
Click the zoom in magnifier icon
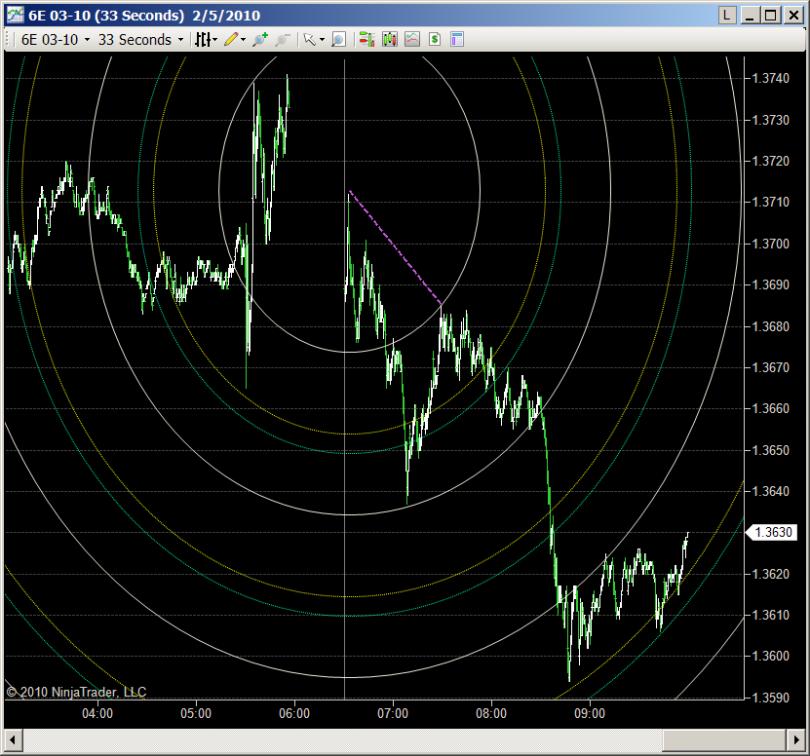[259, 39]
